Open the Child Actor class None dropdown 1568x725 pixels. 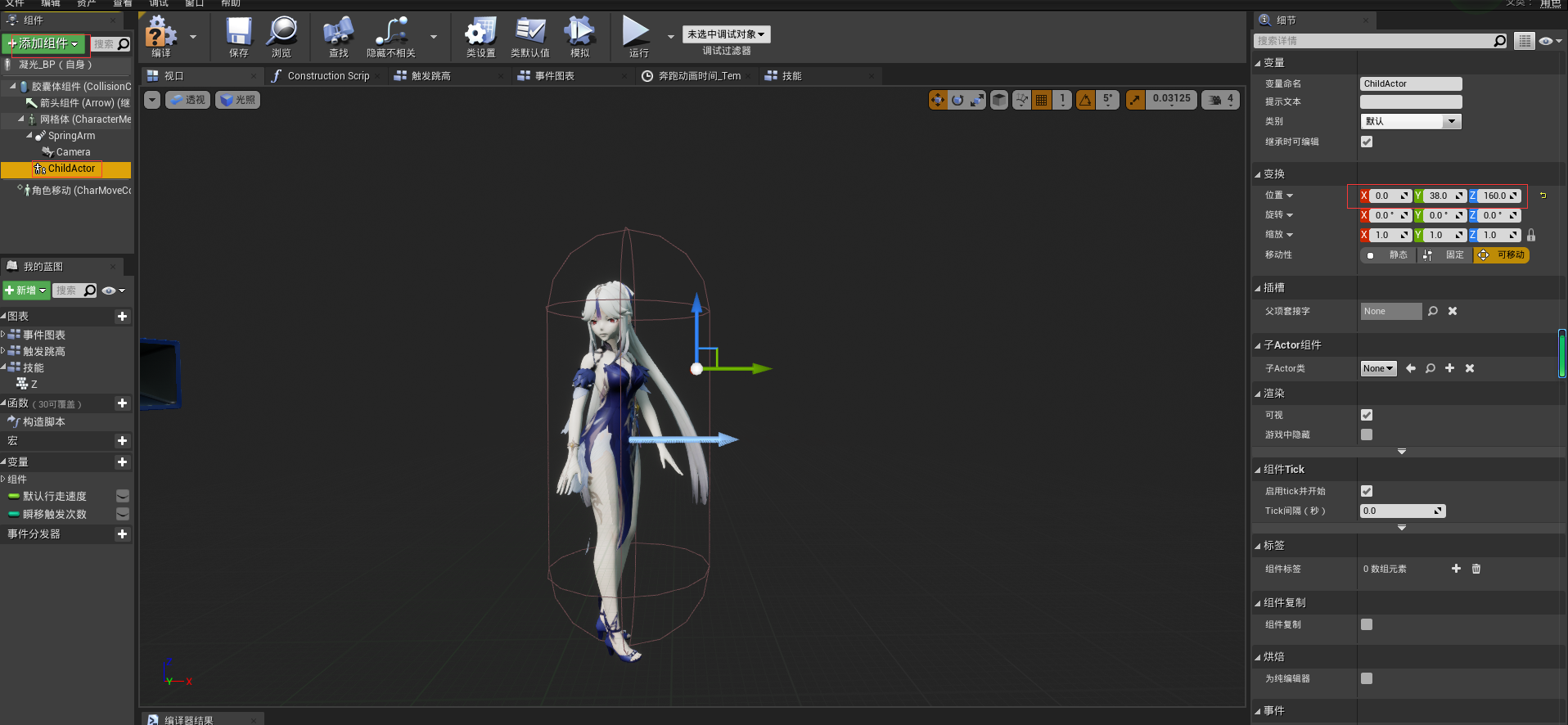[x=1378, y=368]
